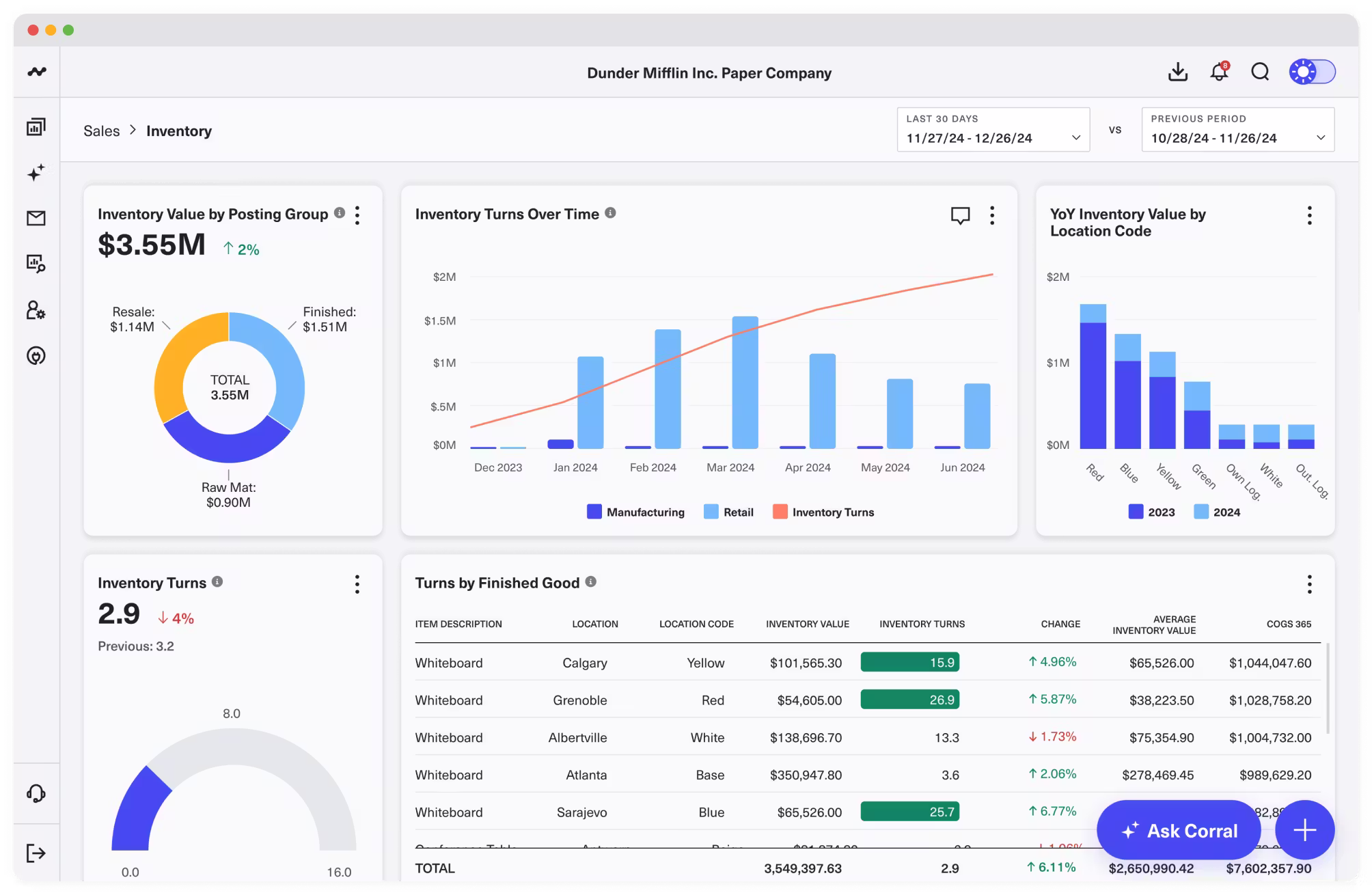Sort table by Item Description column
Image resolution: width=1372 pixels, height=895 pixels.
pyautogui.click(x=458, y=624)
